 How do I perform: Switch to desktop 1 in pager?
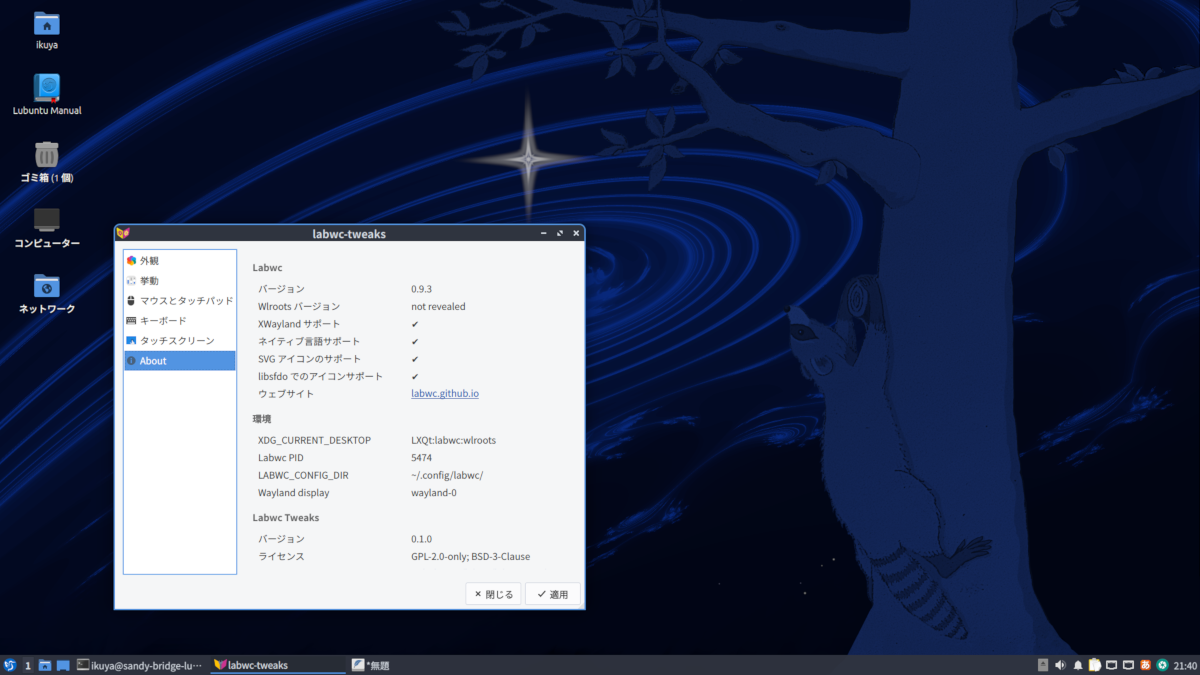click(x=28, y=665)
